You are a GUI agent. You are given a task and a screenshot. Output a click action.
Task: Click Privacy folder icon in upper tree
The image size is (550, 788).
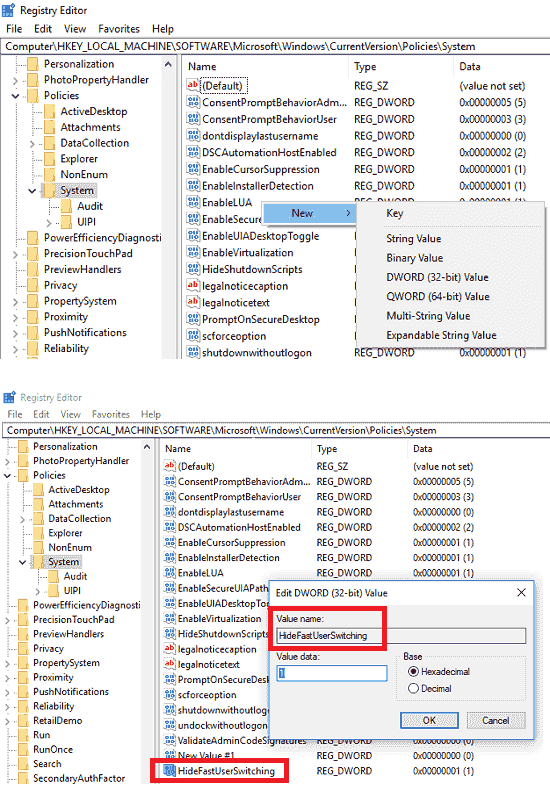pos(33,285)
